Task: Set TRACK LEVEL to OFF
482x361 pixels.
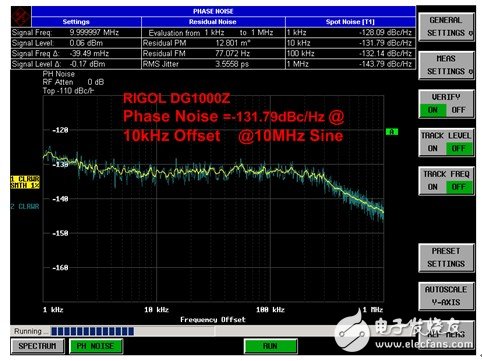Action: tap(459, 148)
